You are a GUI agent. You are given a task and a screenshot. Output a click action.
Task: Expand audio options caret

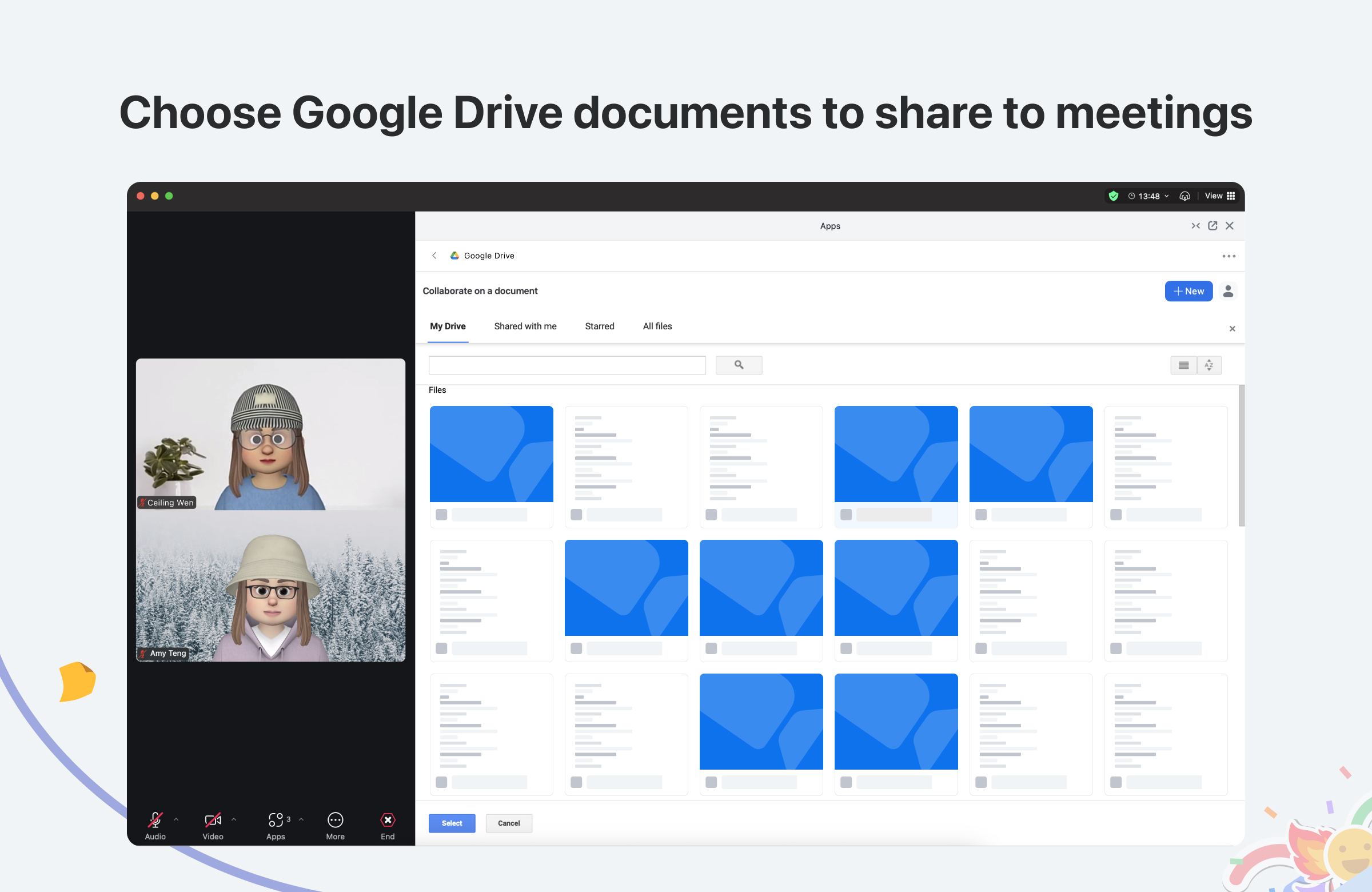pyautogui.click(x=177, y=819)
